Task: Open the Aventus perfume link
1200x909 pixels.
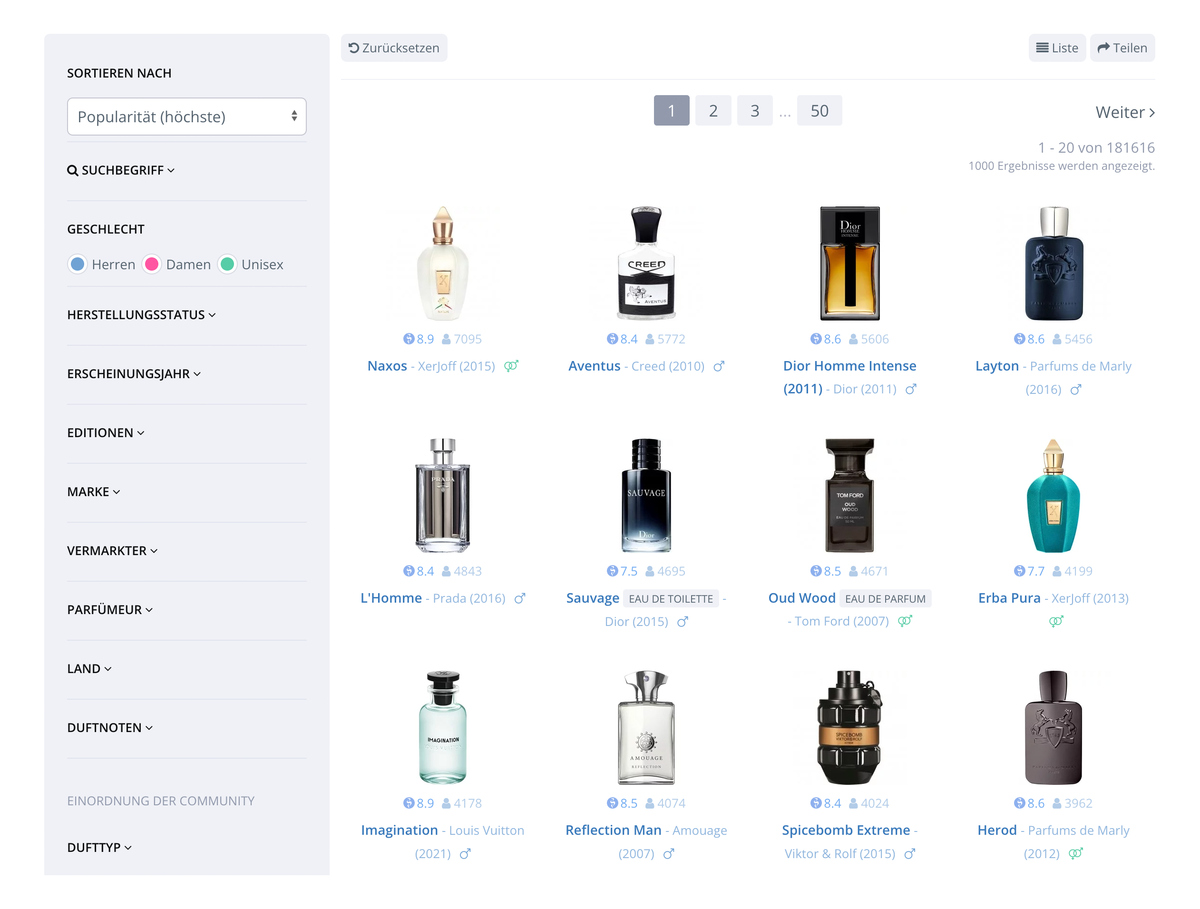Action: pos(594,366)
